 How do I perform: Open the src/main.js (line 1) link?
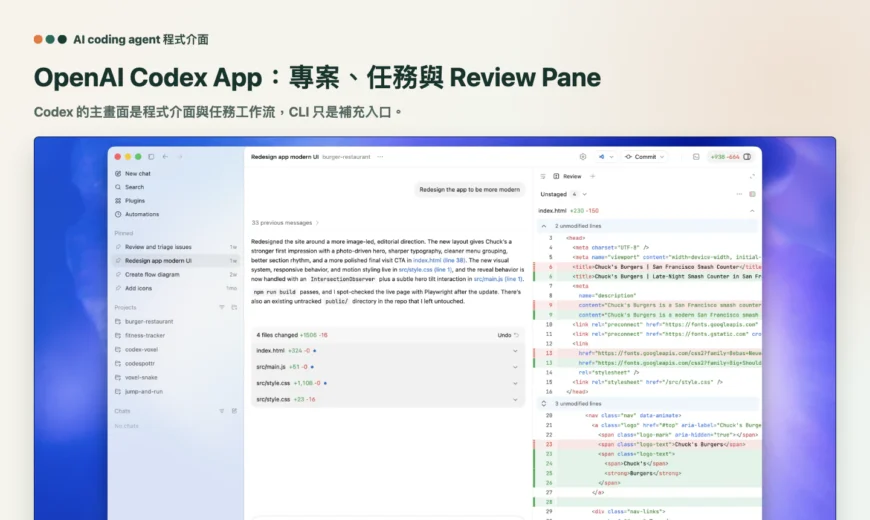(498, 279)
